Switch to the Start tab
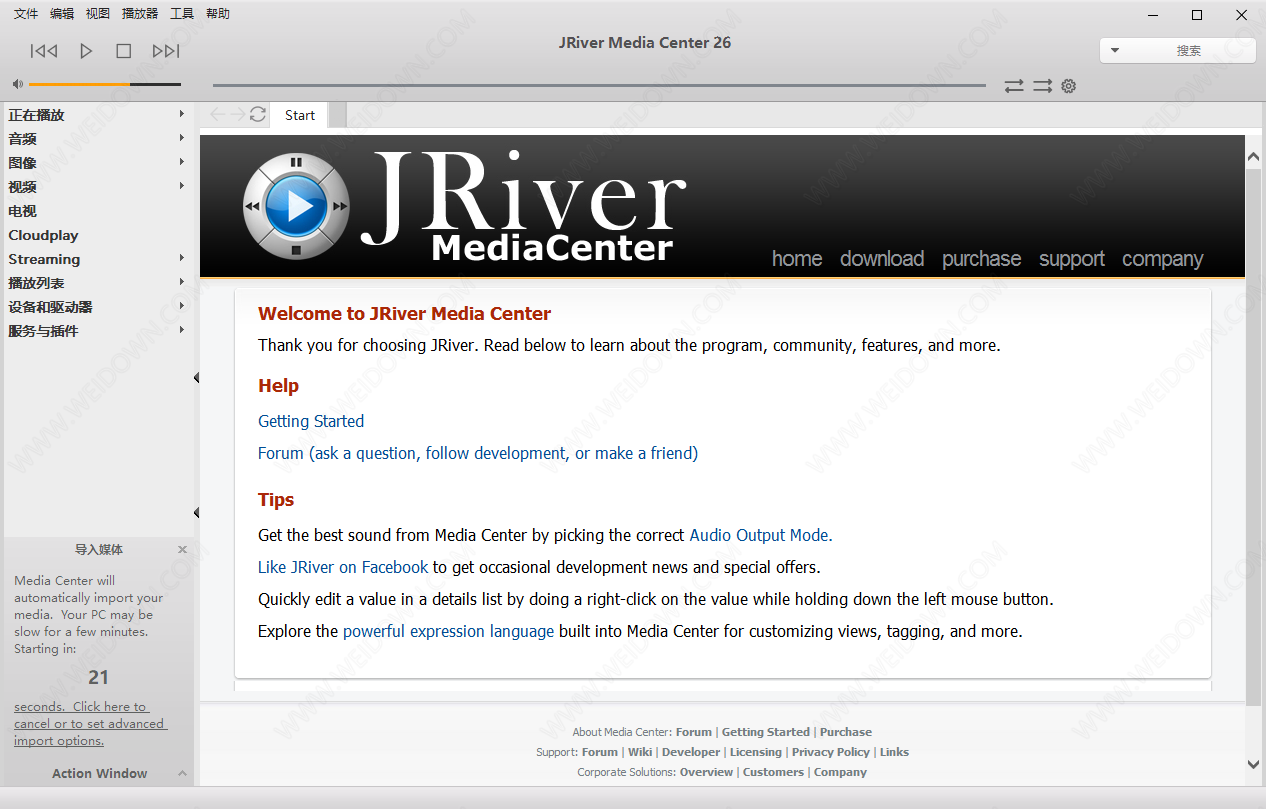 [300, 115]
